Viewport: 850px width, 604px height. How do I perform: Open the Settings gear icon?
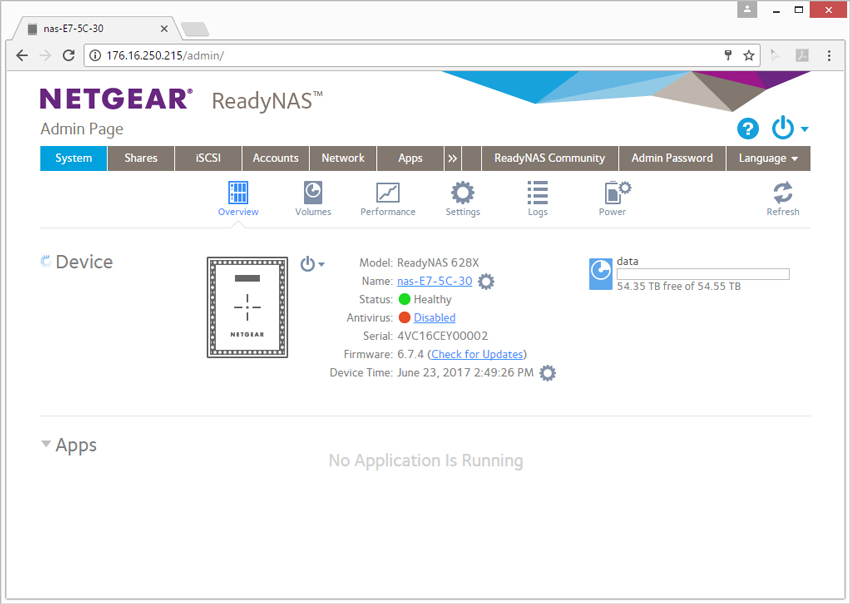click(x=462, y=192)
